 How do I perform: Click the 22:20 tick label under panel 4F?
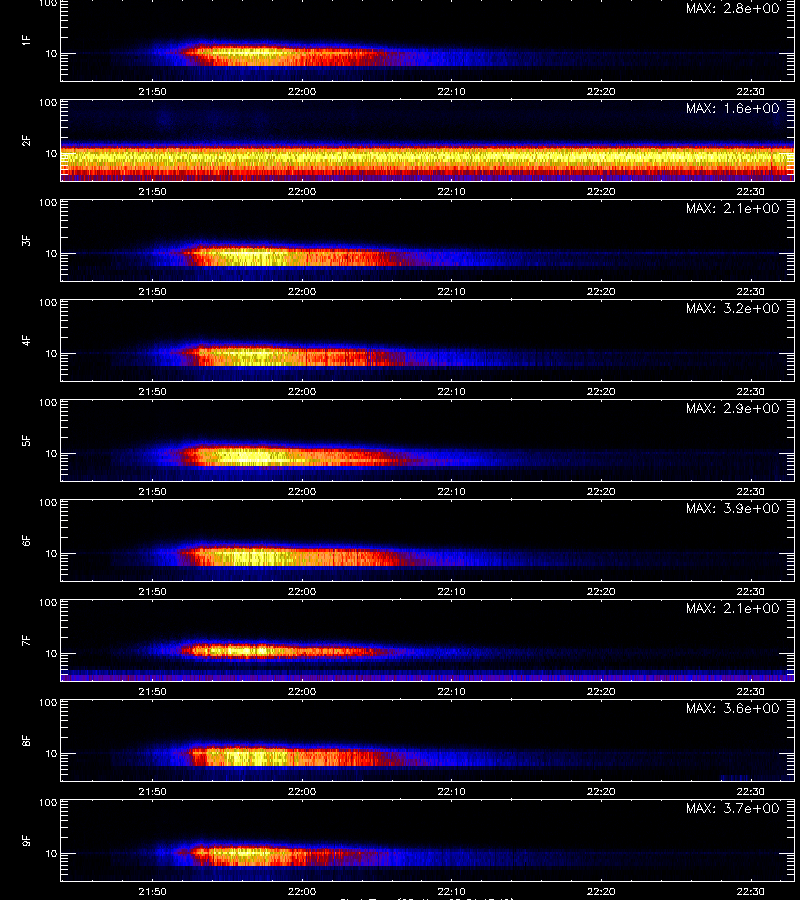coord(601,391)
